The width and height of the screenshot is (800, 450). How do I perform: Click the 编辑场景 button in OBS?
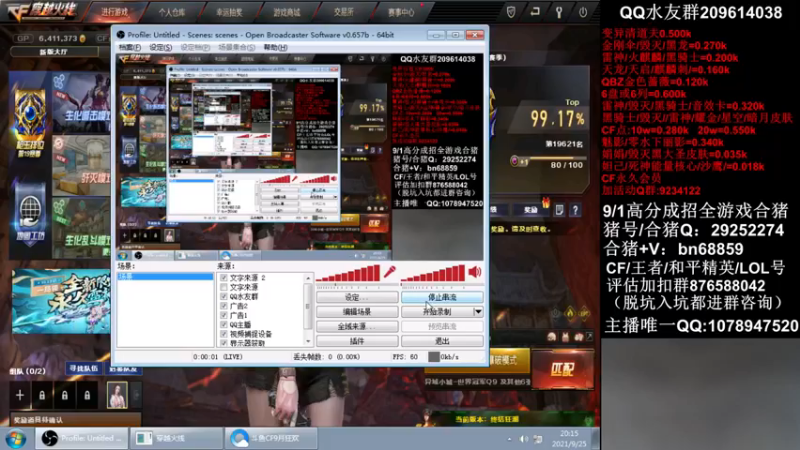(357, 311)
